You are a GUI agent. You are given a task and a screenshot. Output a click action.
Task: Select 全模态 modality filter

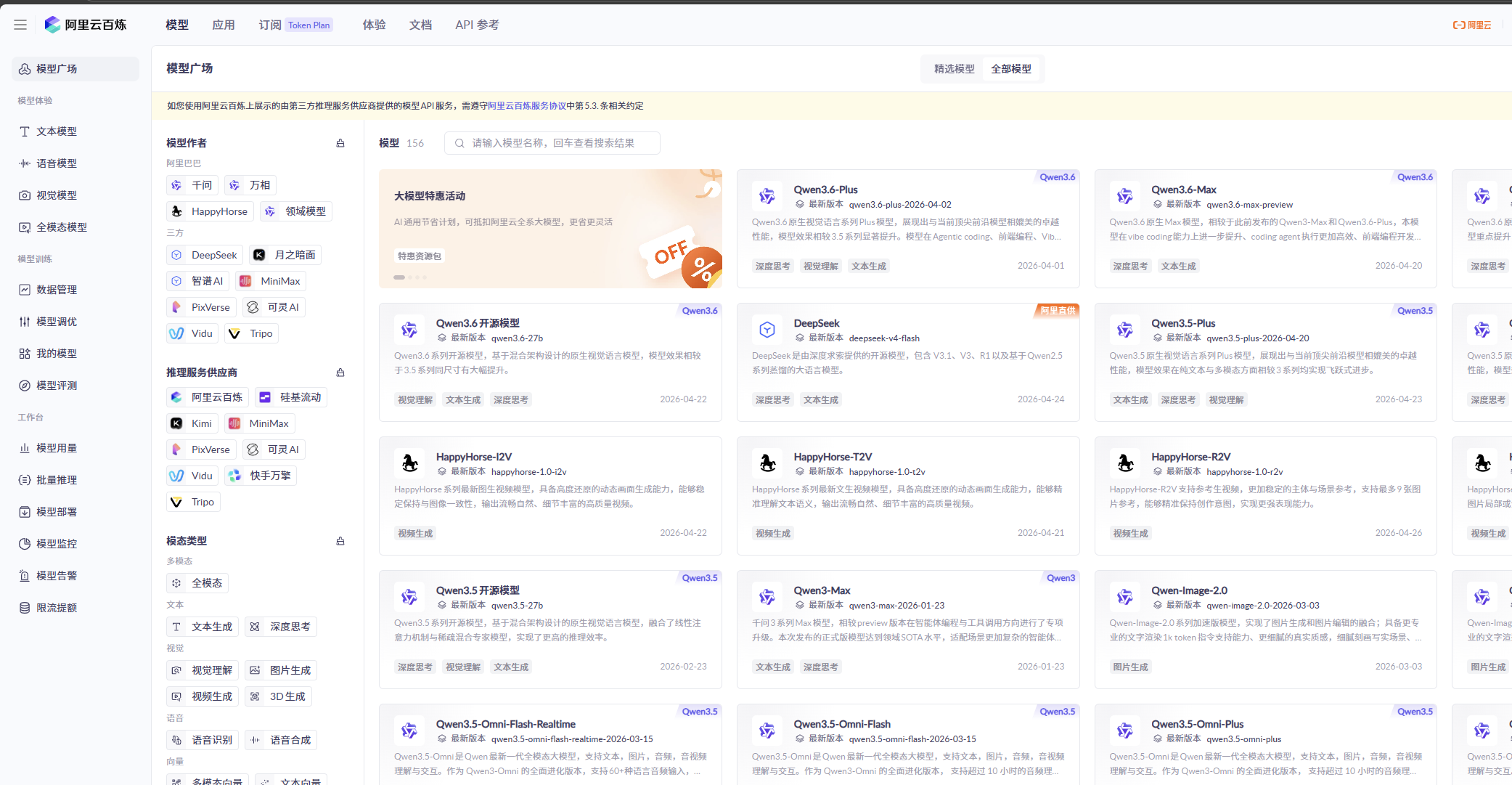pyautogui.click(x=197, y=583)
